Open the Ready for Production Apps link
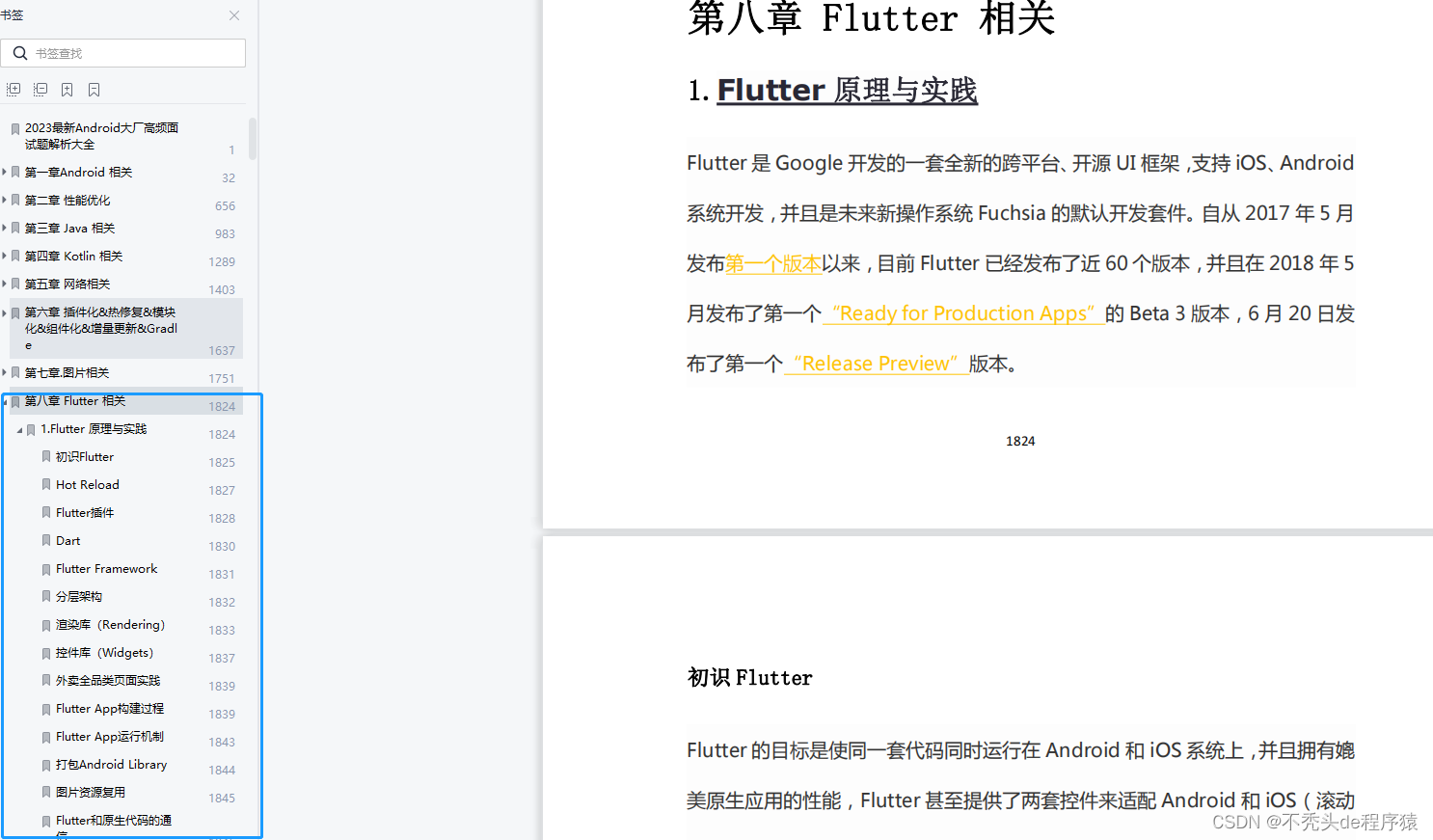The height and width of the screenshot is (840, 1433). 963,313
